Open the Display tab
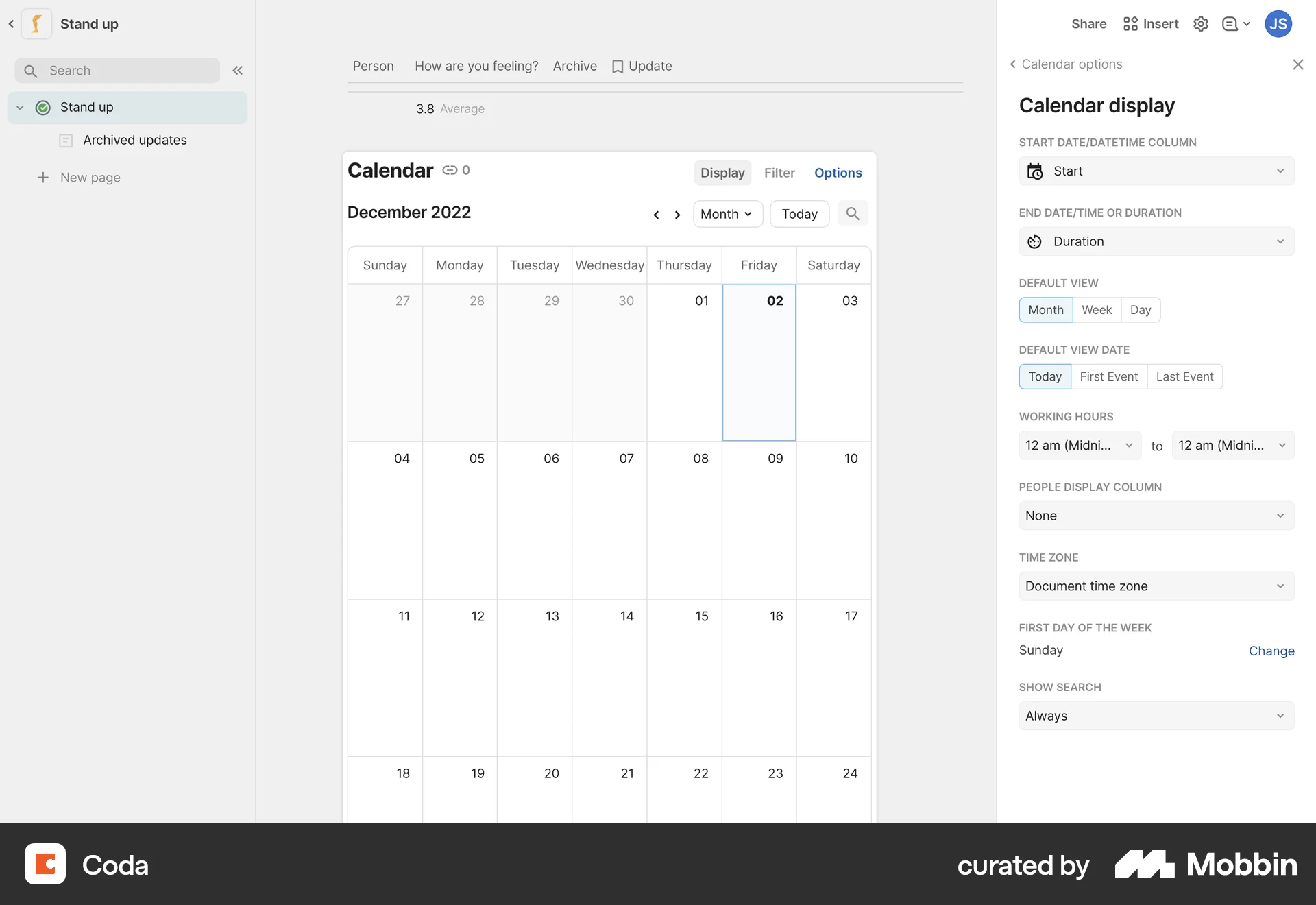Screen dimensions: 1316x905 (x=722, y=172)
